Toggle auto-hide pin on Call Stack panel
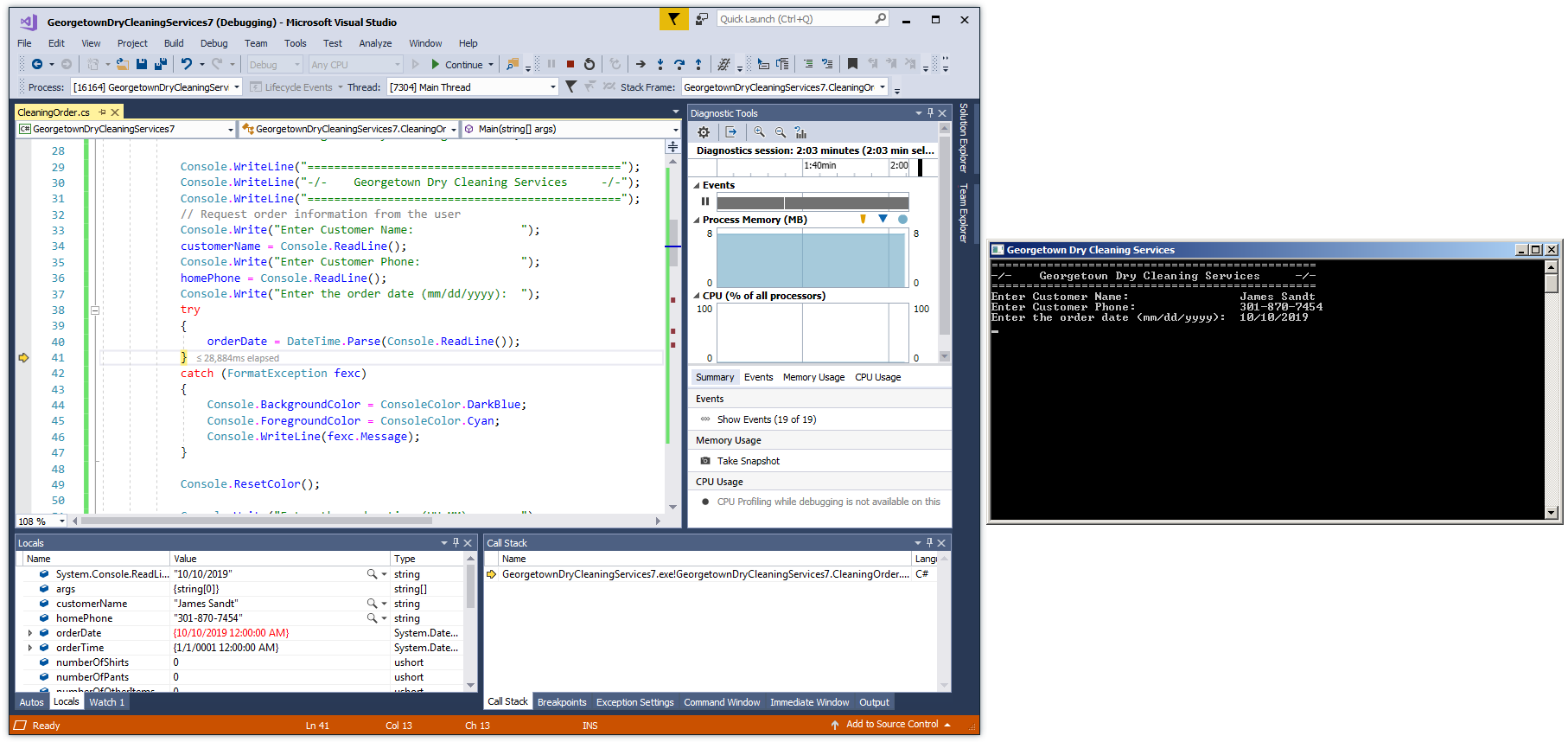 [x=930, y=543]
